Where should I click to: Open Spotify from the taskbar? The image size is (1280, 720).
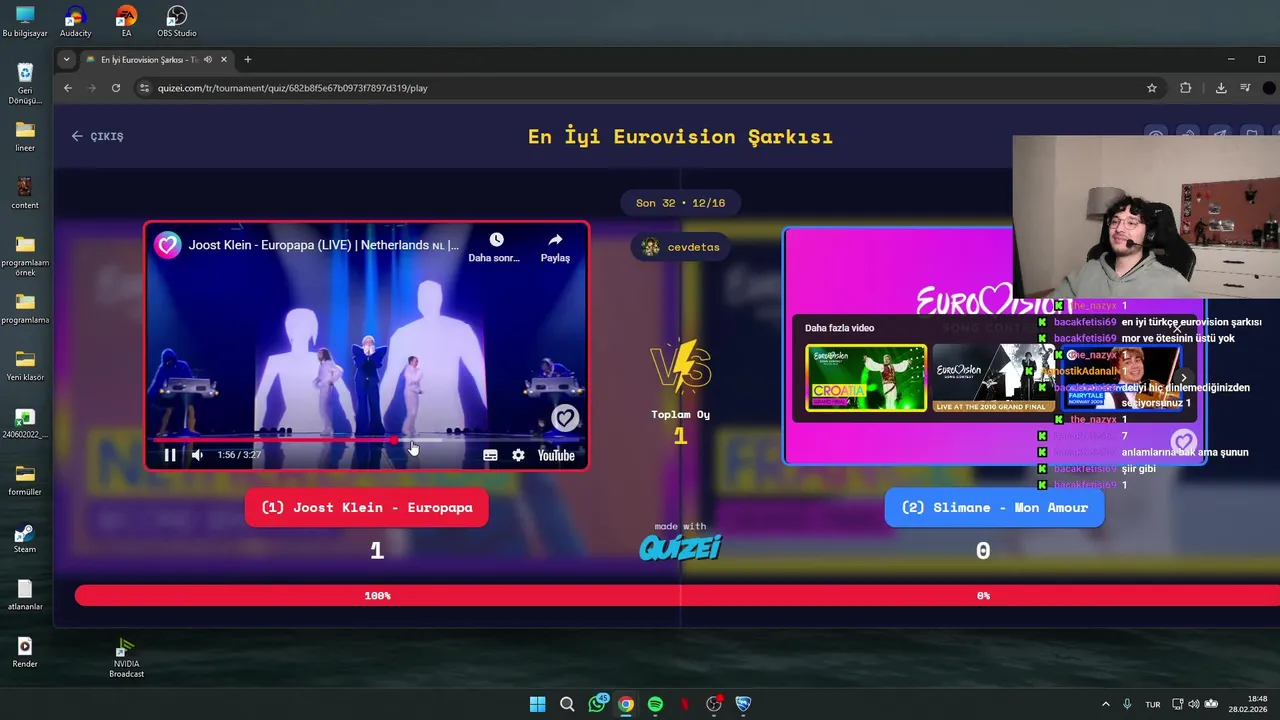(x=655, y=704)
